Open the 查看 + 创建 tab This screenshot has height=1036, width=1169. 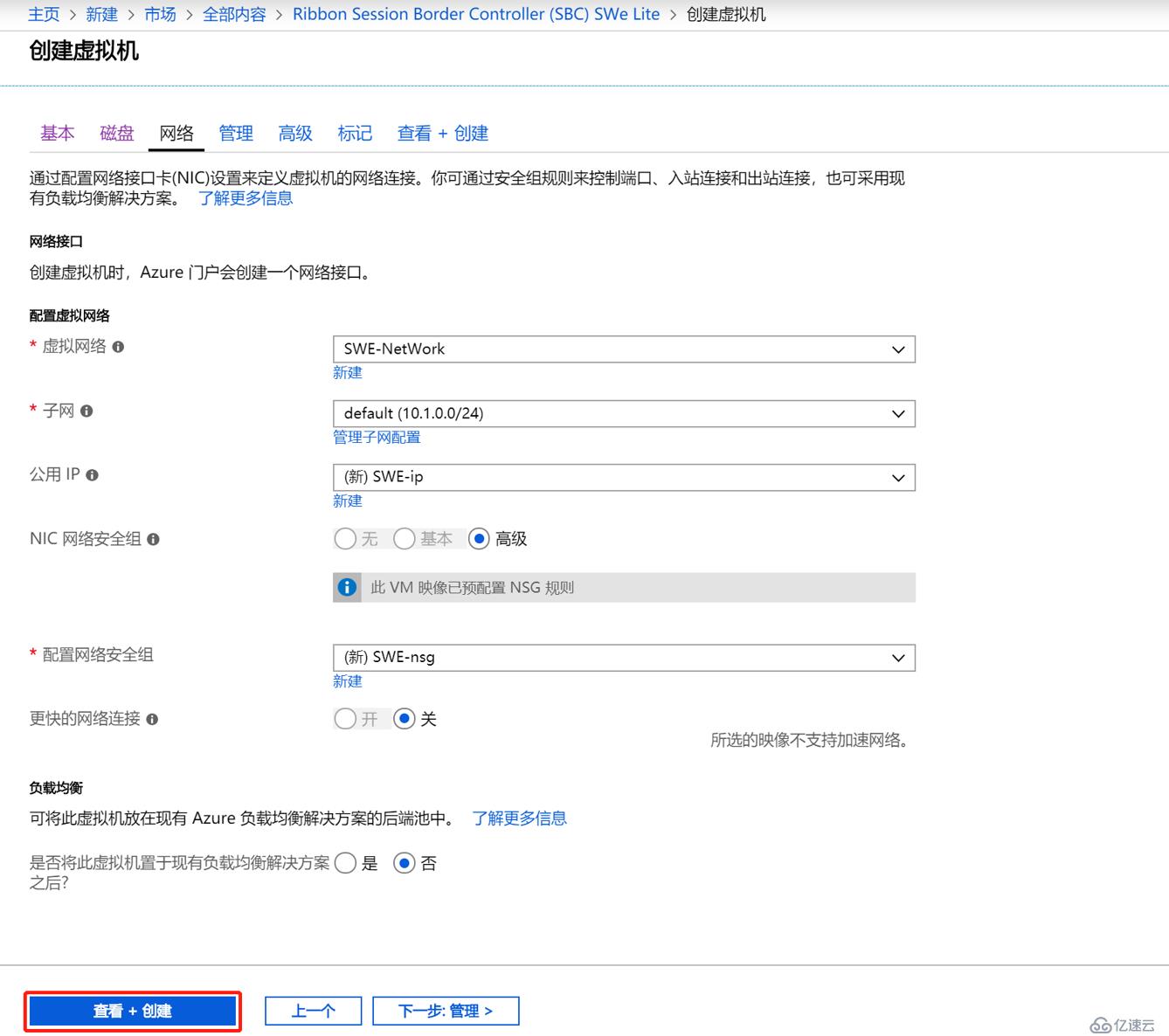443,133
